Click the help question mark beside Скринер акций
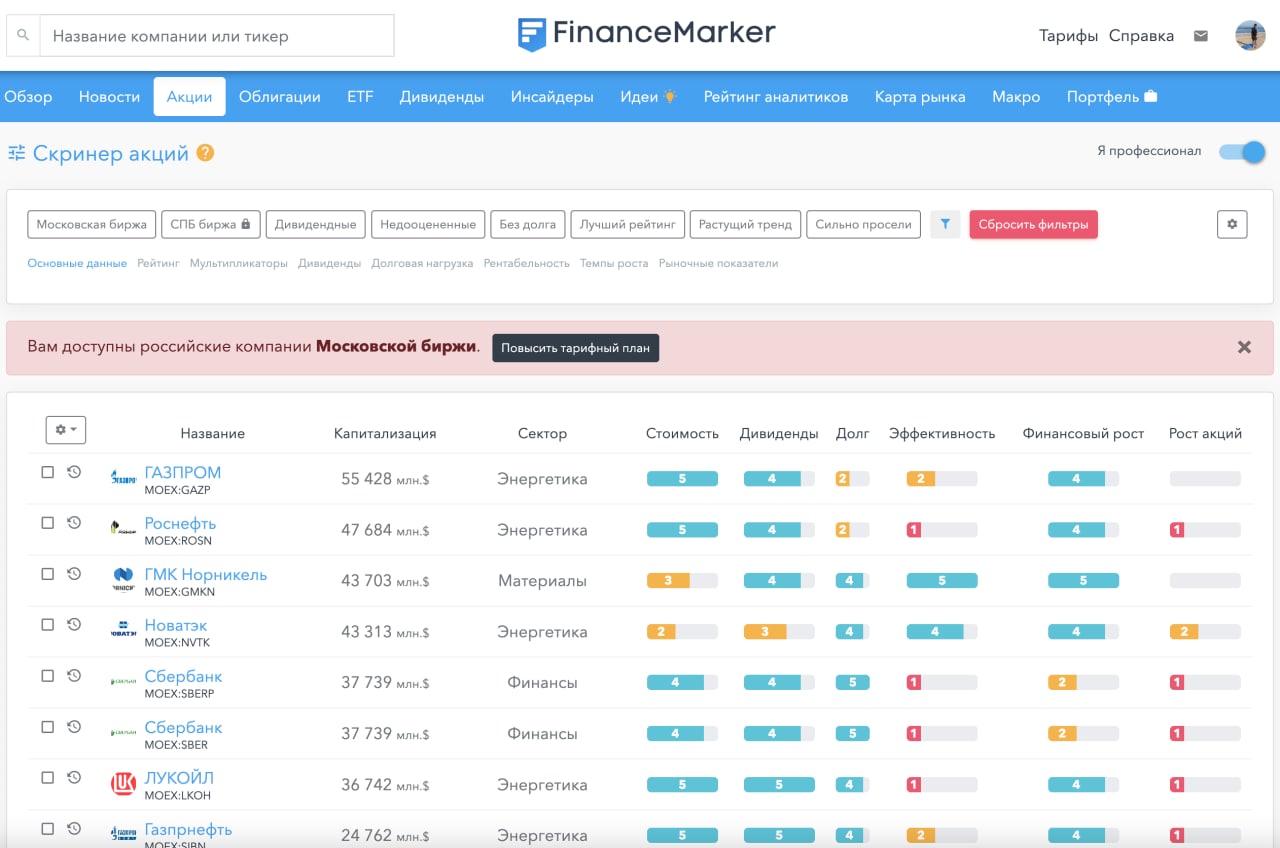Image resolution: width=1280 pixels, height=848 pixels. 205,153
